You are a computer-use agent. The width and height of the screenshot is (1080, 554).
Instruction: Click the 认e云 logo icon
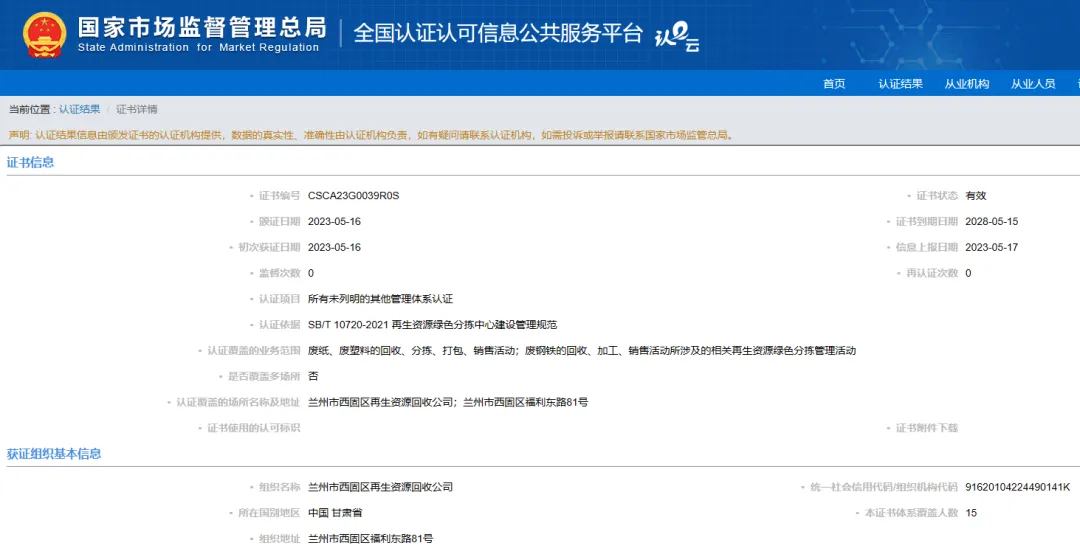tap(676, 36)
